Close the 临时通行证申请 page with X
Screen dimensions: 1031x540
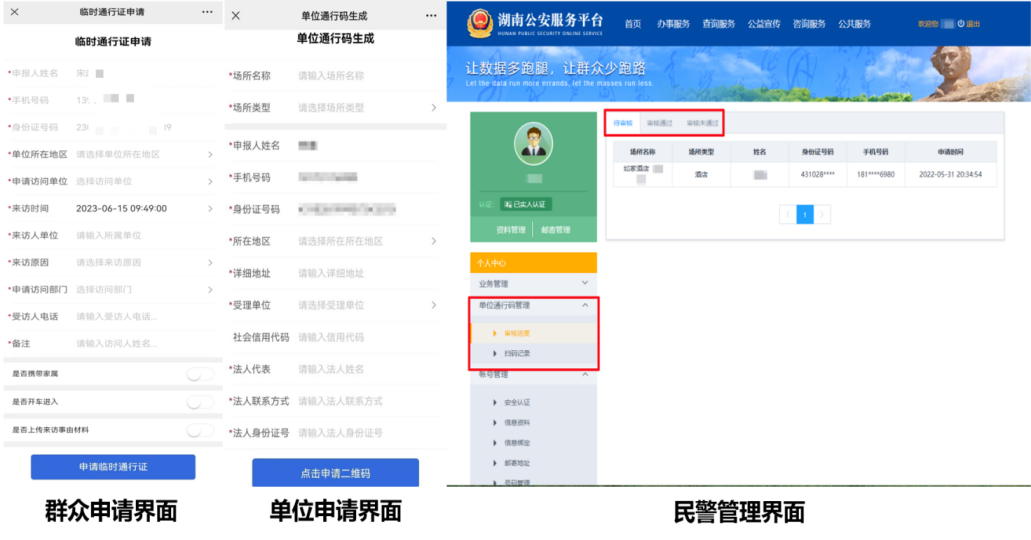(14, 12)
